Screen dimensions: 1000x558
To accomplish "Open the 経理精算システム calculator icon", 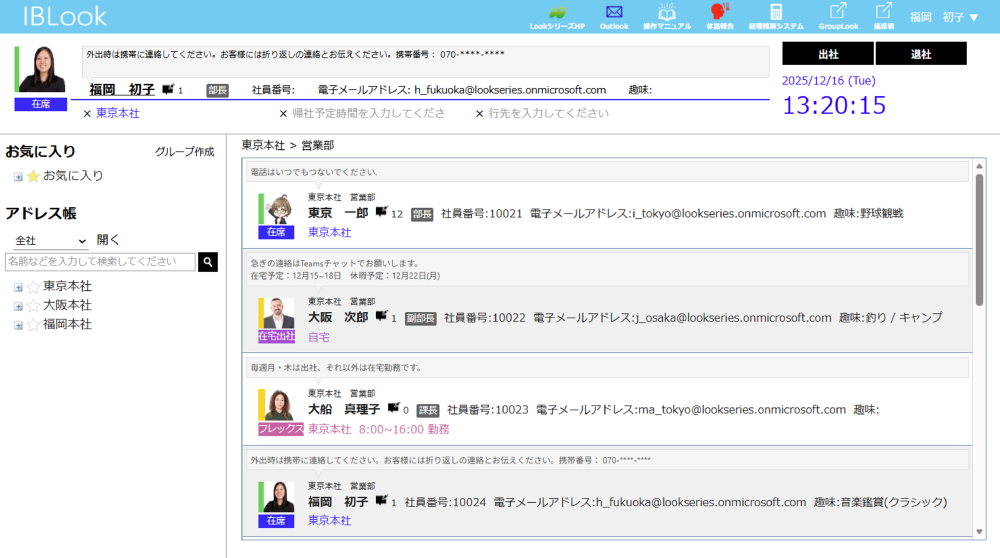I will coord(776,12).
